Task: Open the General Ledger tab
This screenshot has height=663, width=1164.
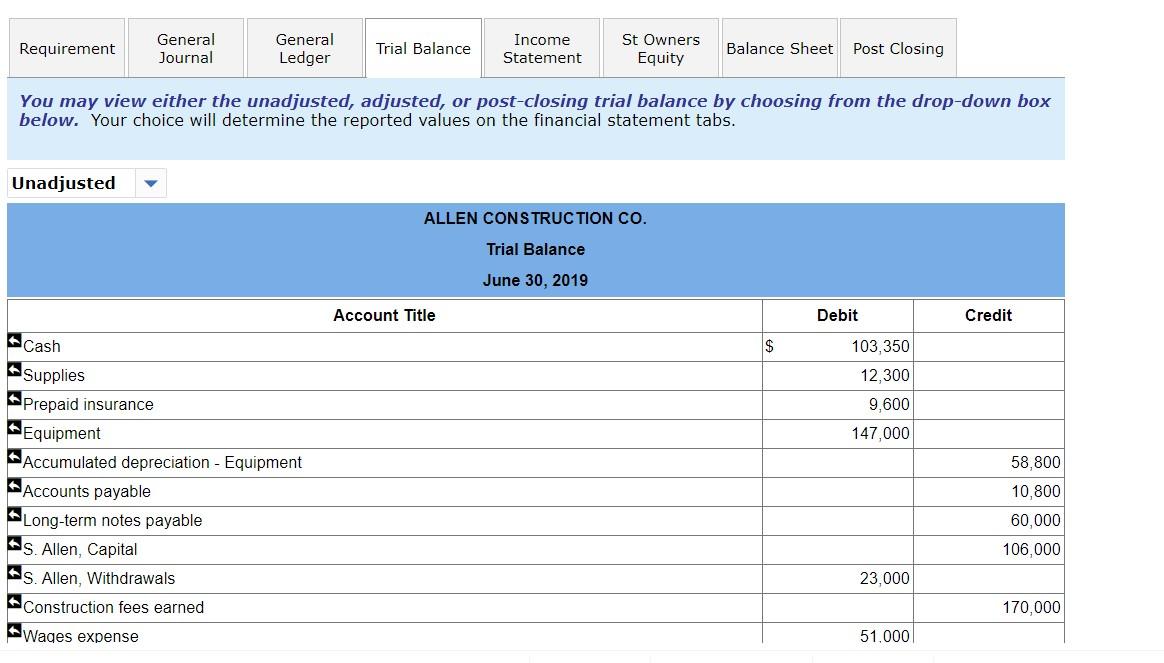Action: point(304,47)
